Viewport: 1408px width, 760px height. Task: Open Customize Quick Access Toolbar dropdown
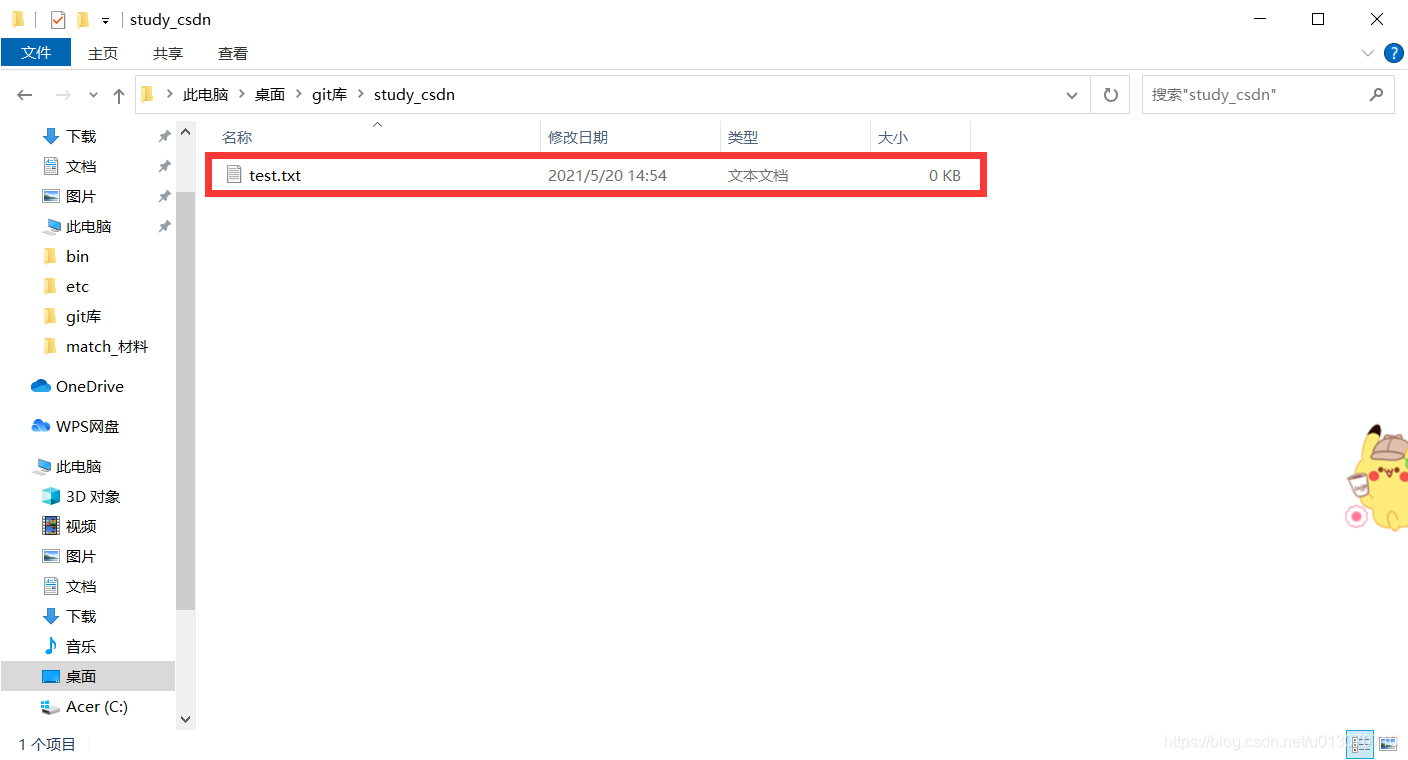pos(105,20)
